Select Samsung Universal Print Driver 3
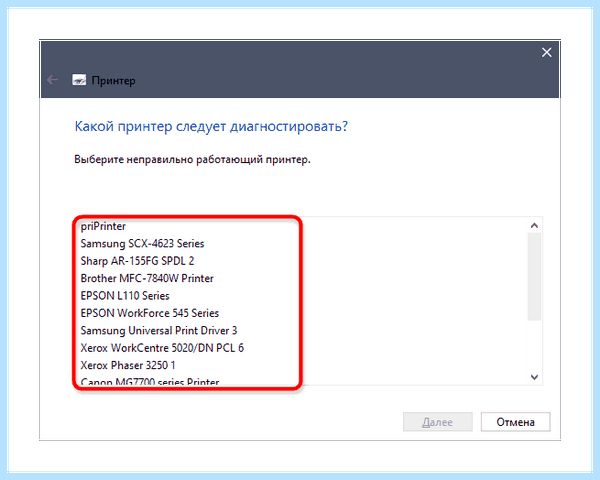This screenshot has width=600, height=480. [159, 330]
